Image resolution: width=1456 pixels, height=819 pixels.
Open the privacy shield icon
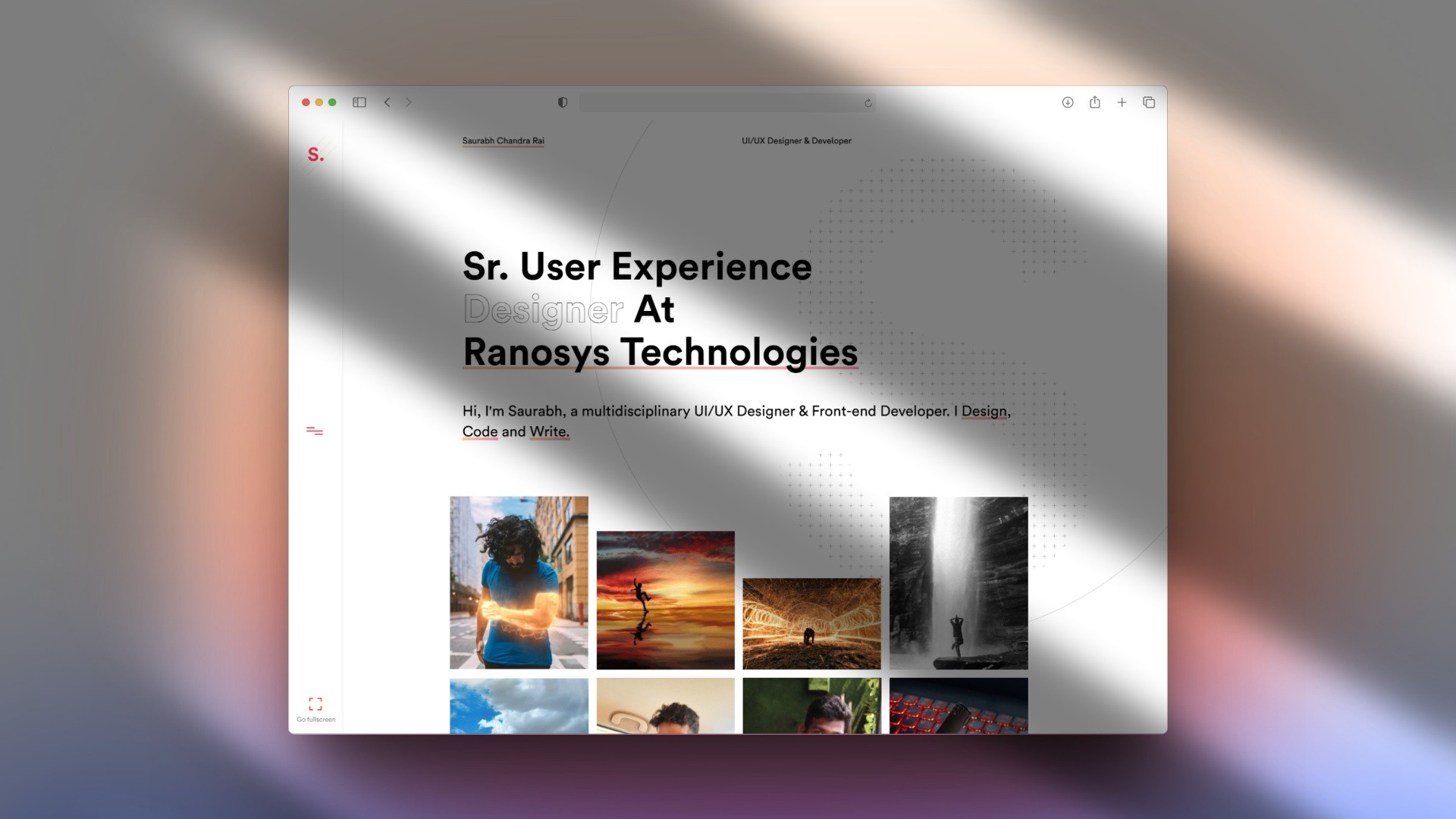click(x=563, y=102)
